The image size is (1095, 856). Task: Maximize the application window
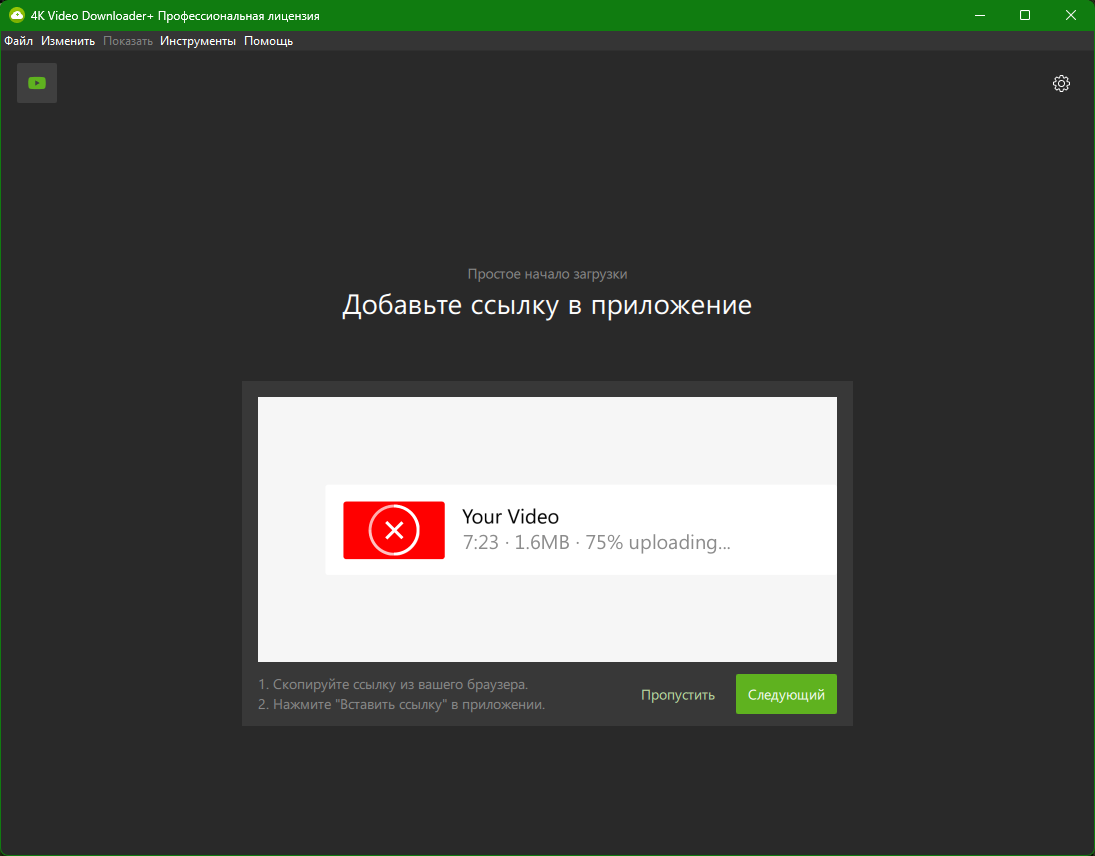click(x=1024, y=15)
